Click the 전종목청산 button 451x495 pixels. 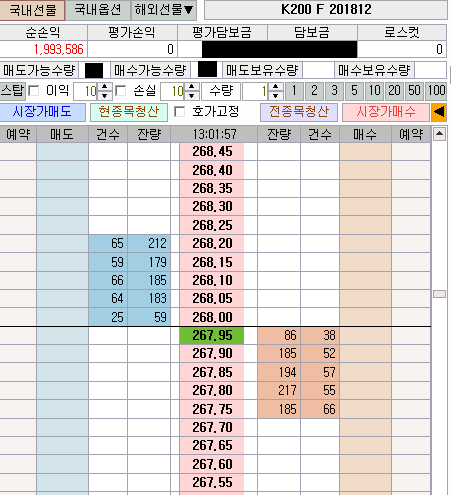[299, 112]
